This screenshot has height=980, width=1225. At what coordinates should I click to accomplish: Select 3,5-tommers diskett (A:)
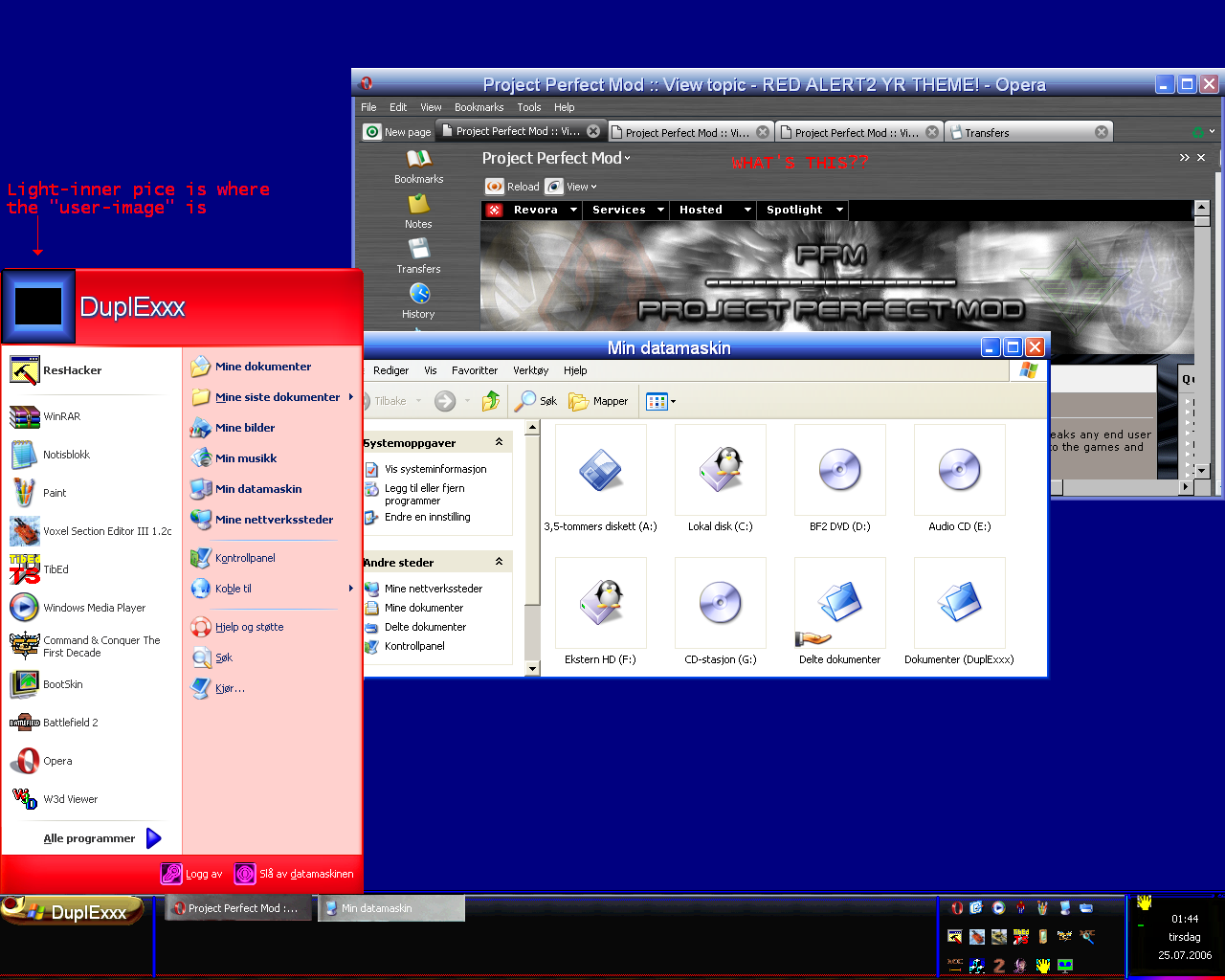[x=601, y=480]
